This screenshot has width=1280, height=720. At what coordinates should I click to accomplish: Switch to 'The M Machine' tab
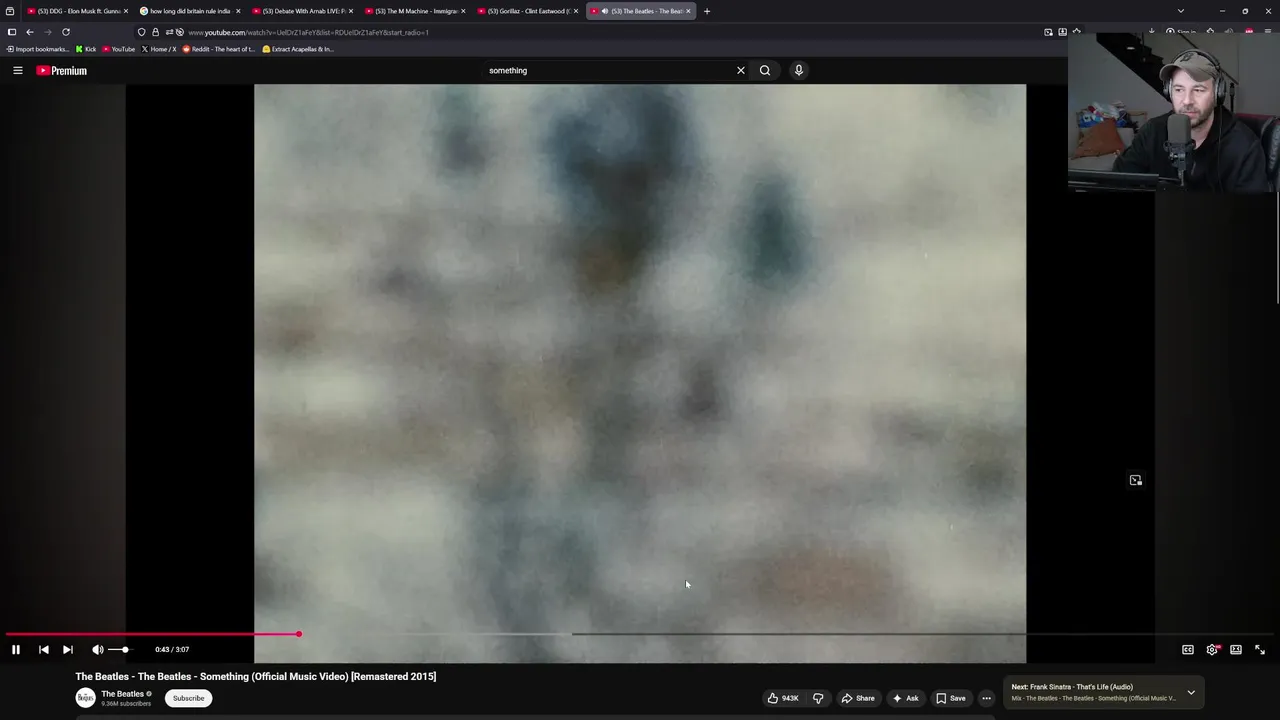tap(415, 11)
